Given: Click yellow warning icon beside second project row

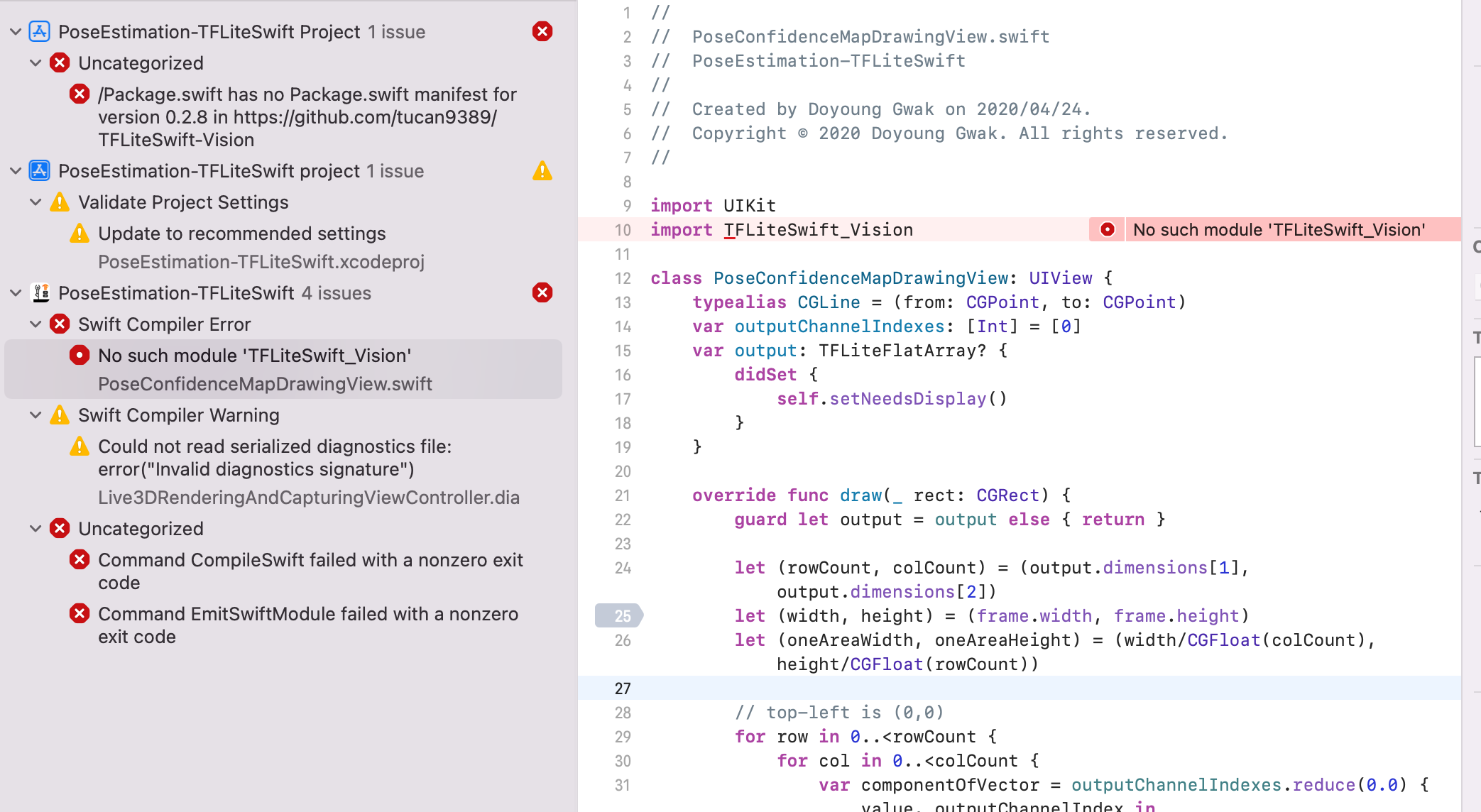Looking at the screenshot, I should point(542,171).
